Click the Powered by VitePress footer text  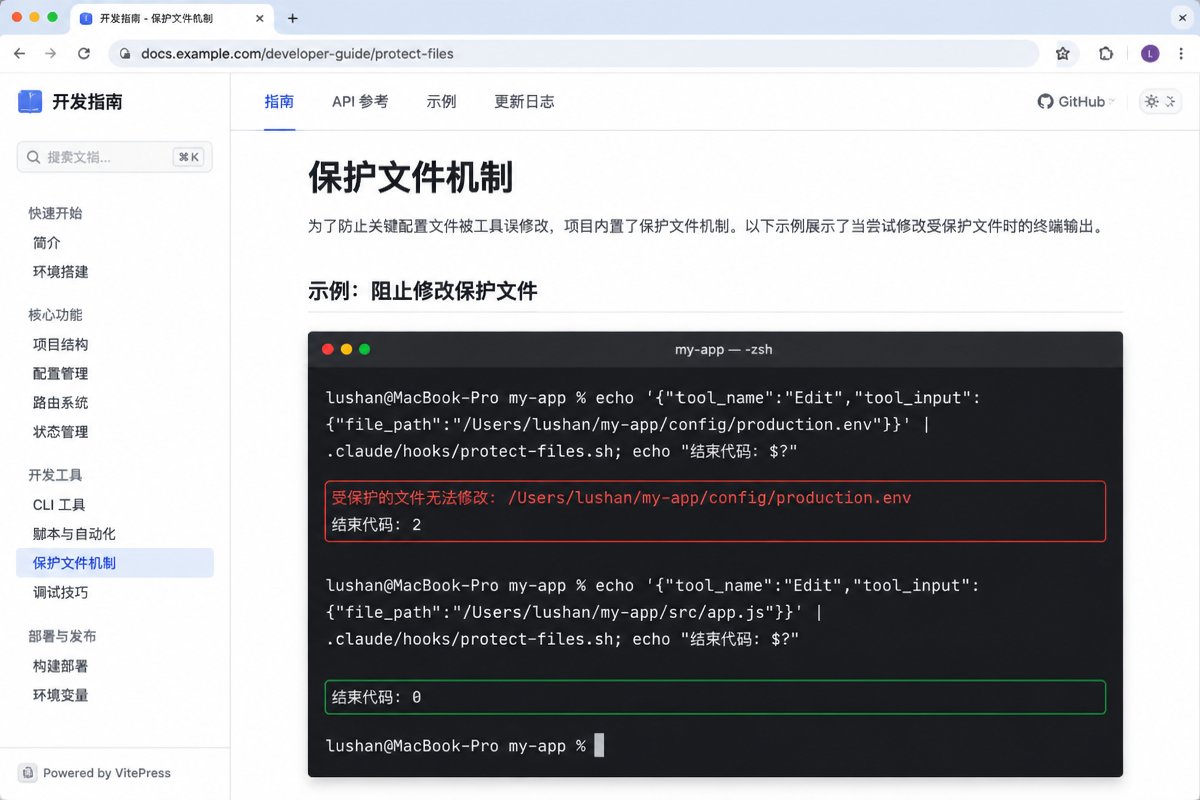tap(107, 773)
